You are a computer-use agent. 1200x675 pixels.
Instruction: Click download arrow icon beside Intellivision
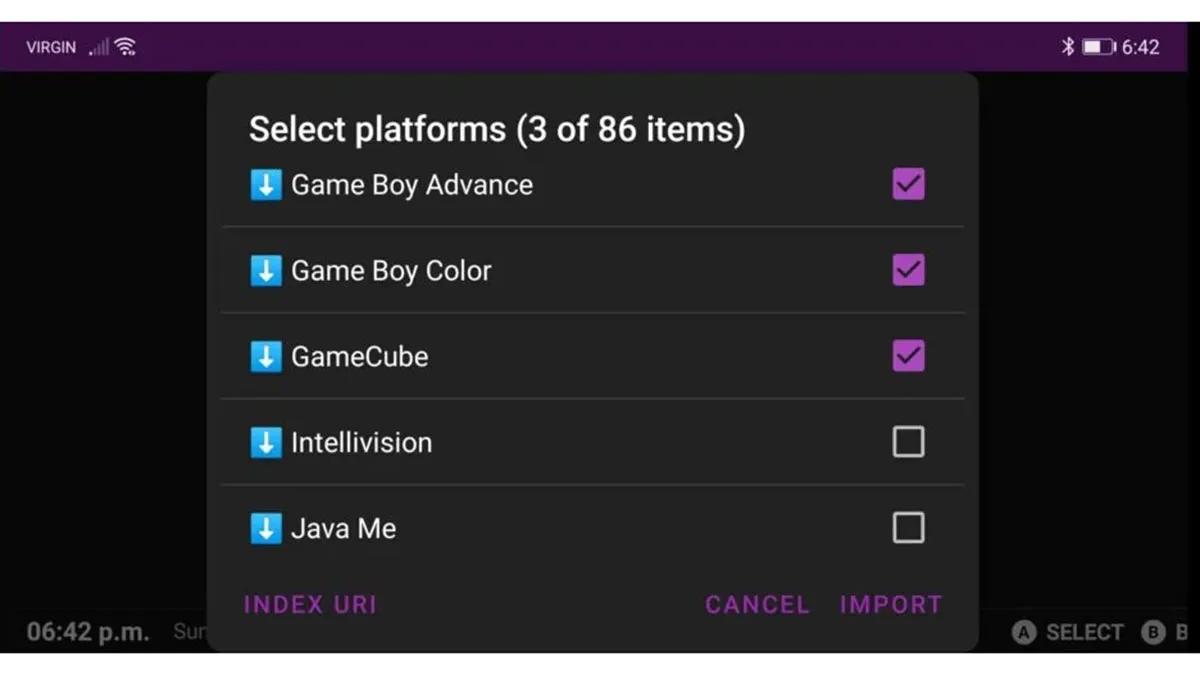265,443
